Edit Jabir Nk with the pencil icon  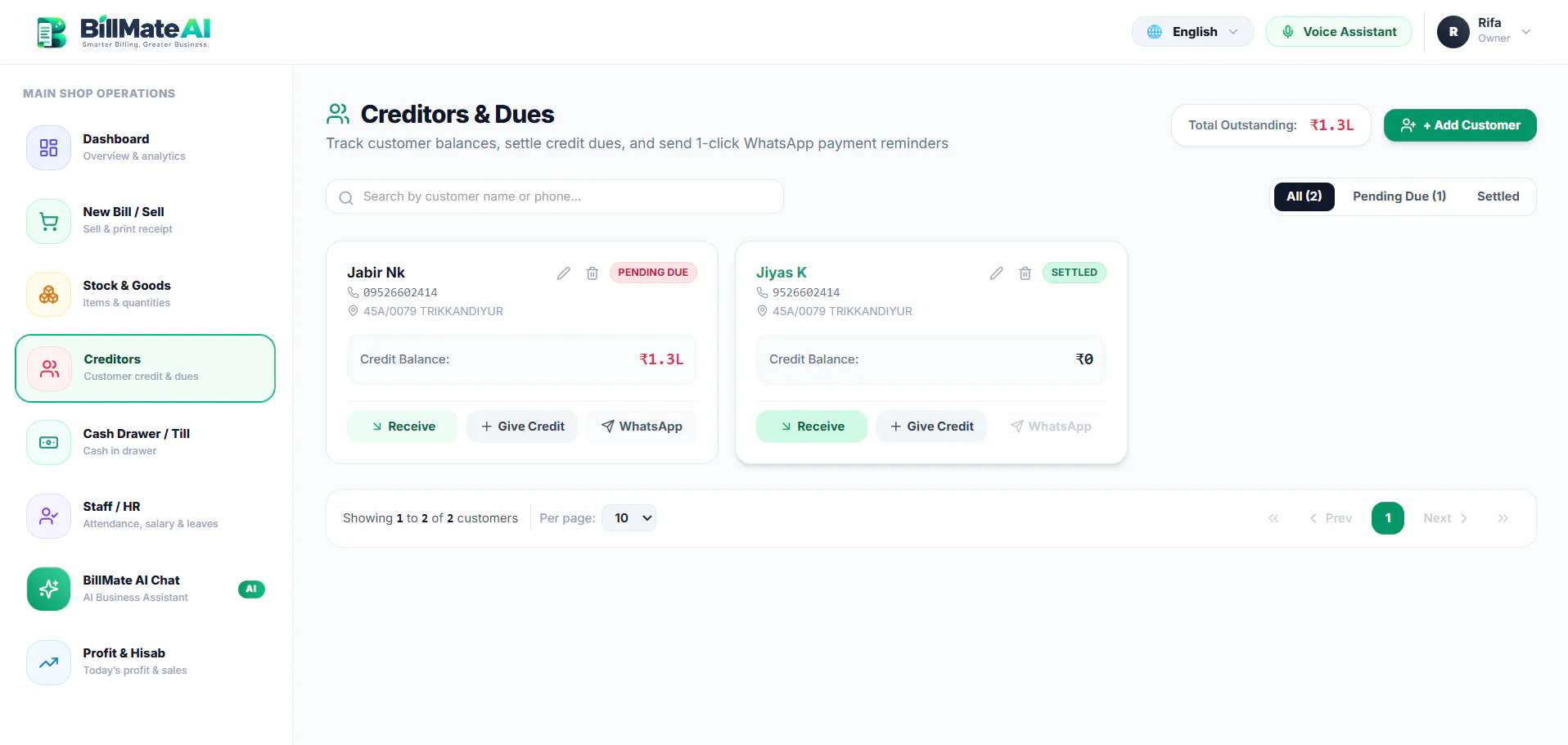pos(564,273)
